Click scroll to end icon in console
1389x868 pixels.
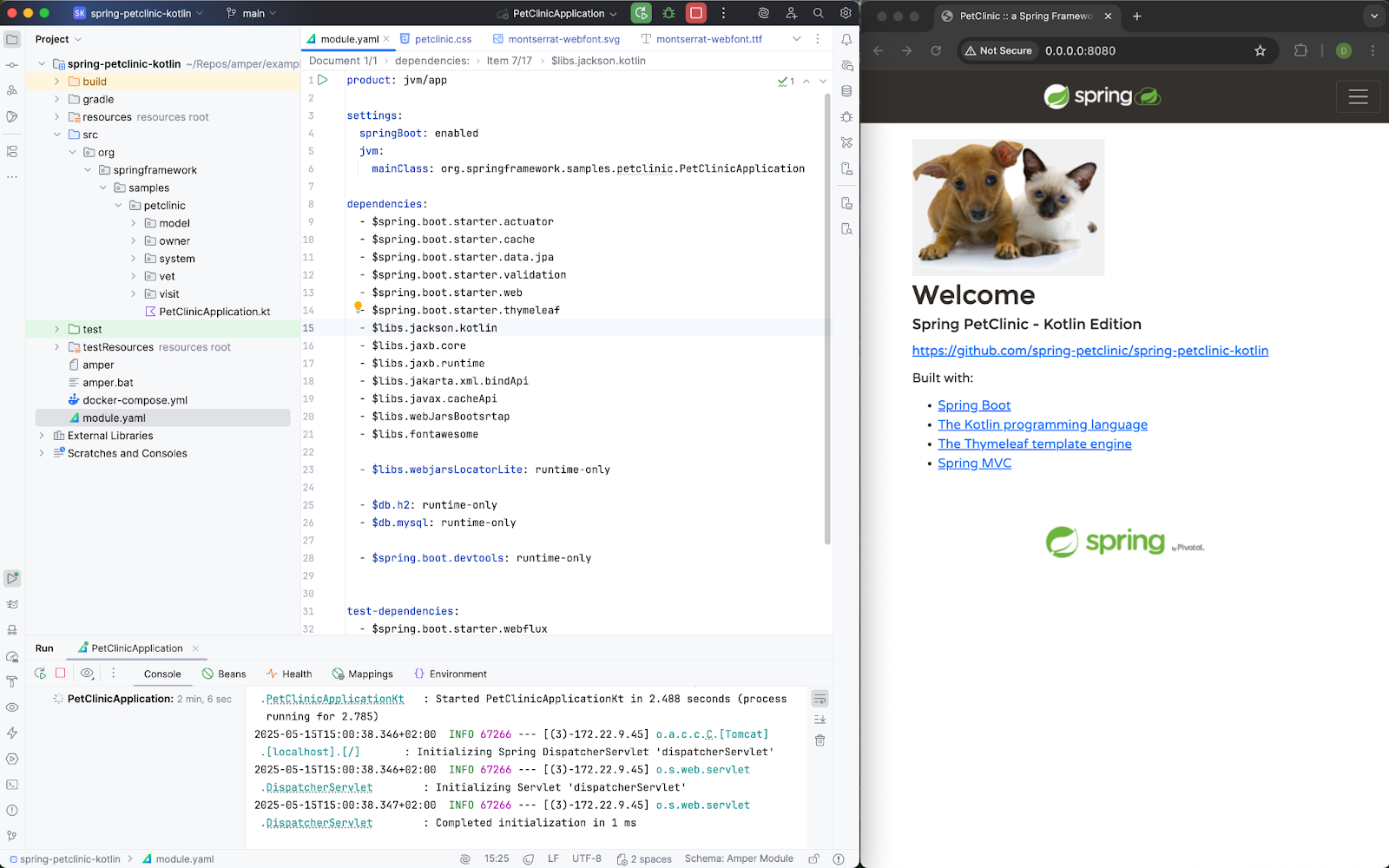(x=820, y=720)
